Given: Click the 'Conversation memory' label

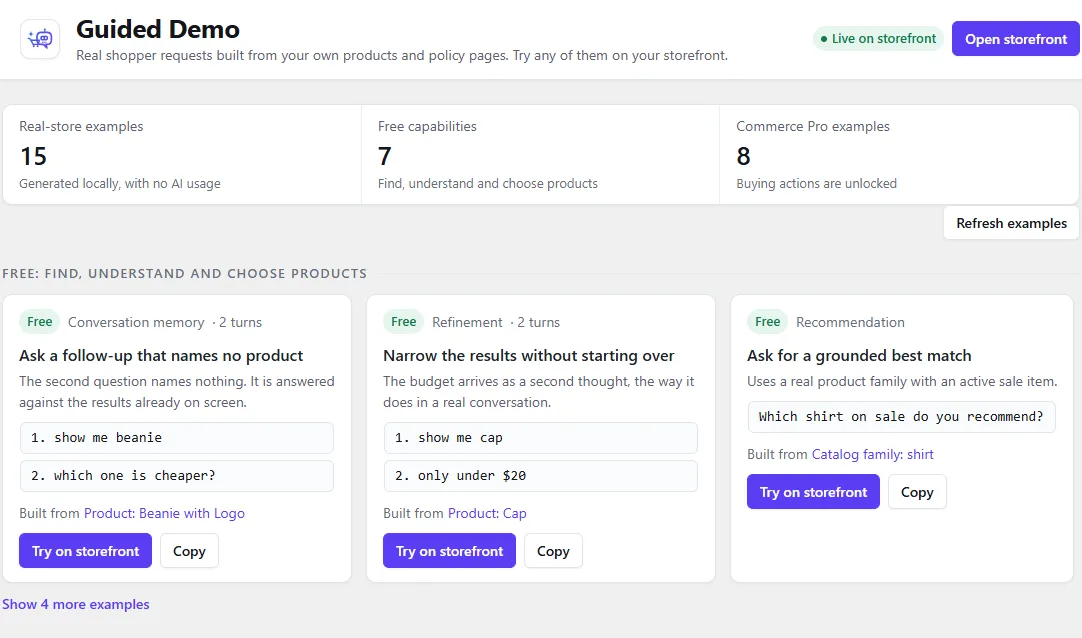Looking at the screenshot, I should pyautogui.click(x=136, y=322).
